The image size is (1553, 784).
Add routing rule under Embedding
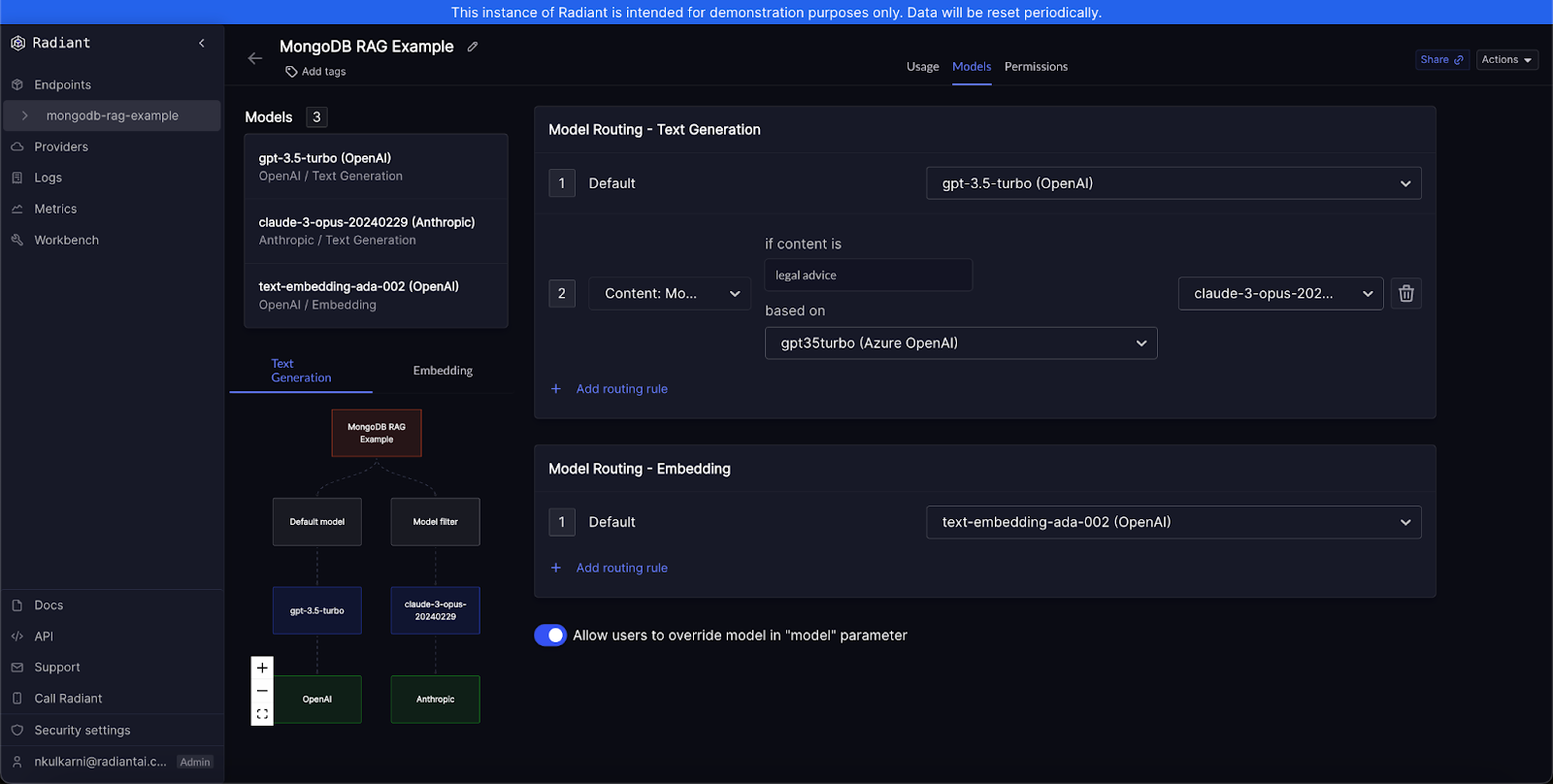click(621, 568)
